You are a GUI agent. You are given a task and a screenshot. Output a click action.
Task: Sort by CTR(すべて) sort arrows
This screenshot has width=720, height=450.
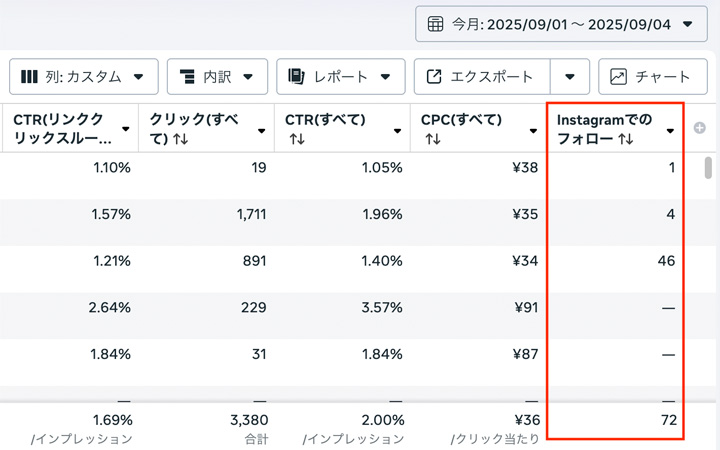pos(297,139)
